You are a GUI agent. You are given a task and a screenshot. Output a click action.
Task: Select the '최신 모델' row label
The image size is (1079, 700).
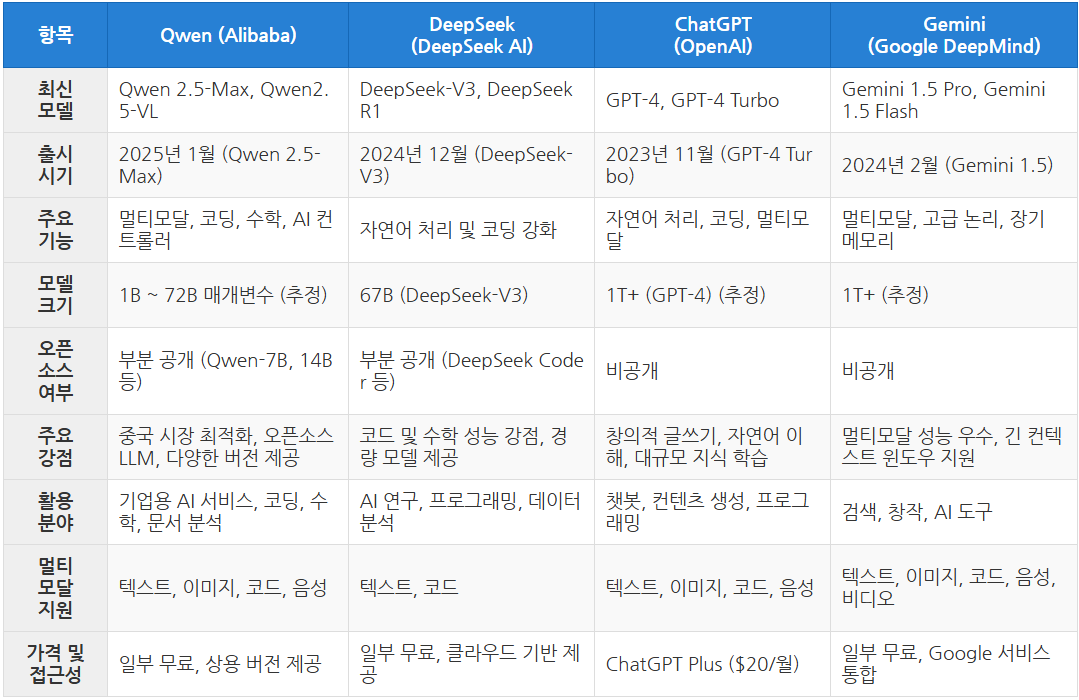(56, 100)
